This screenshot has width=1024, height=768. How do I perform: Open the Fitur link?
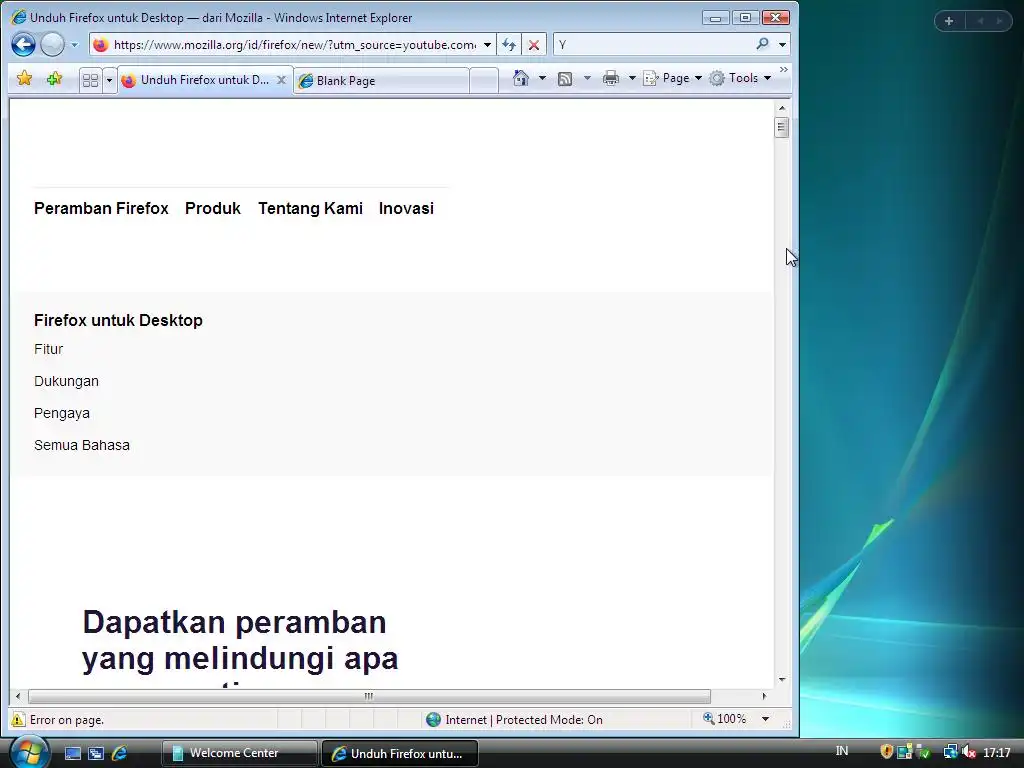click(x=48, y=349)
